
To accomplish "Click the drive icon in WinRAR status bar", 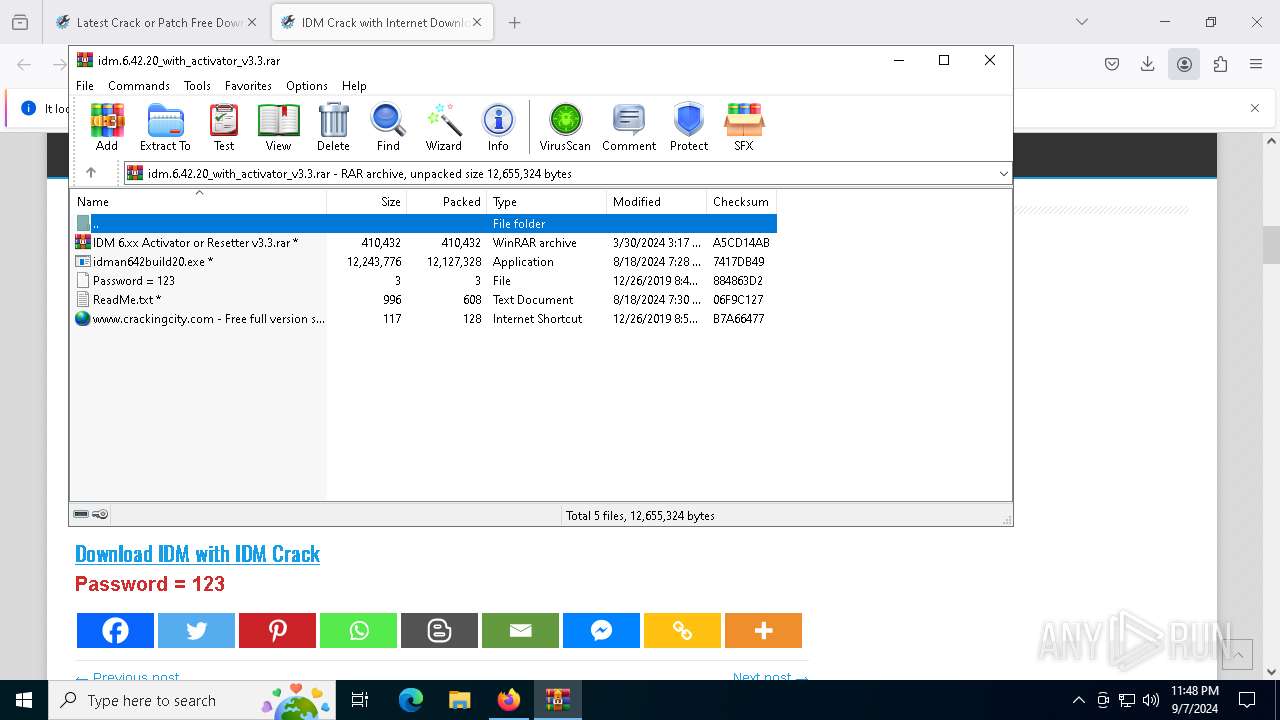I will point(81,514).
